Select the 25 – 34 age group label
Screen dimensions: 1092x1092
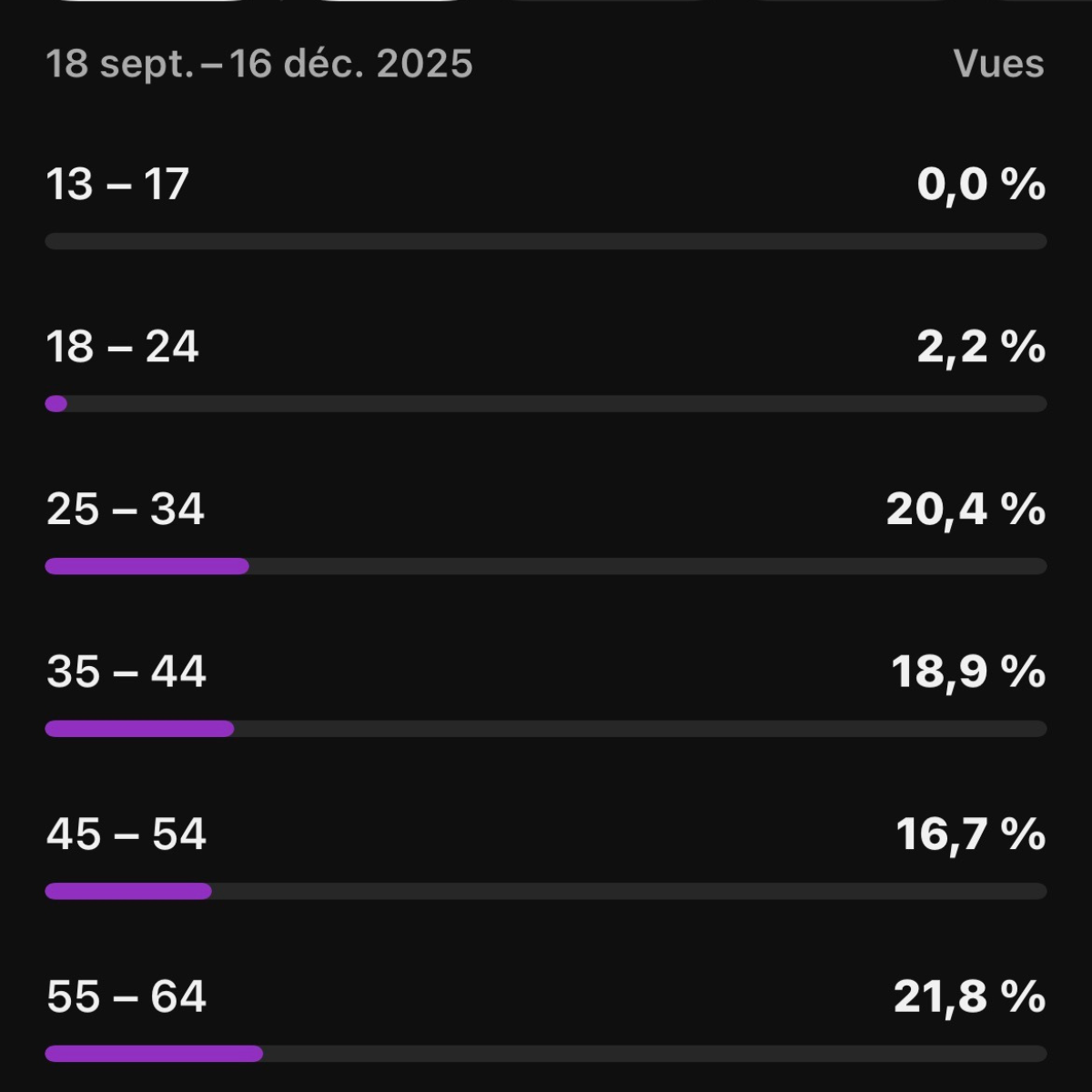[126, 509]
